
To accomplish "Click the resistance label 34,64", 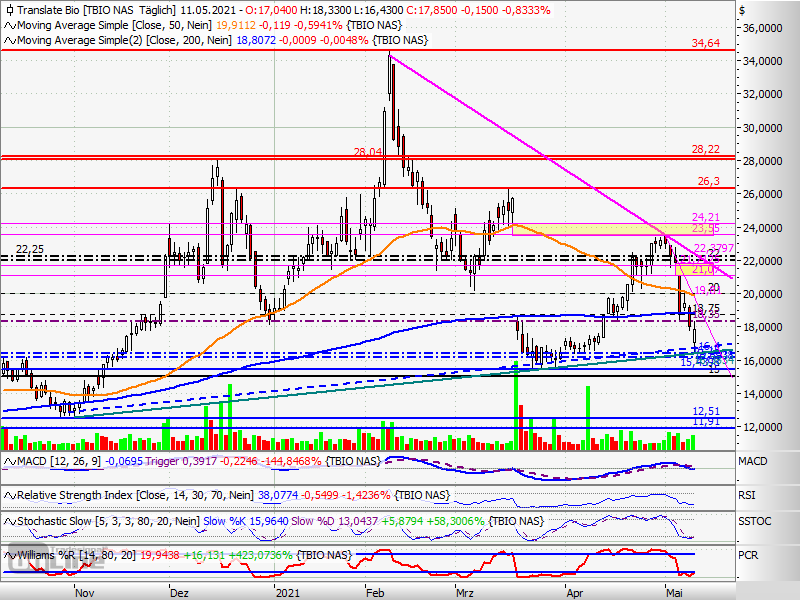I will (706, 43).
